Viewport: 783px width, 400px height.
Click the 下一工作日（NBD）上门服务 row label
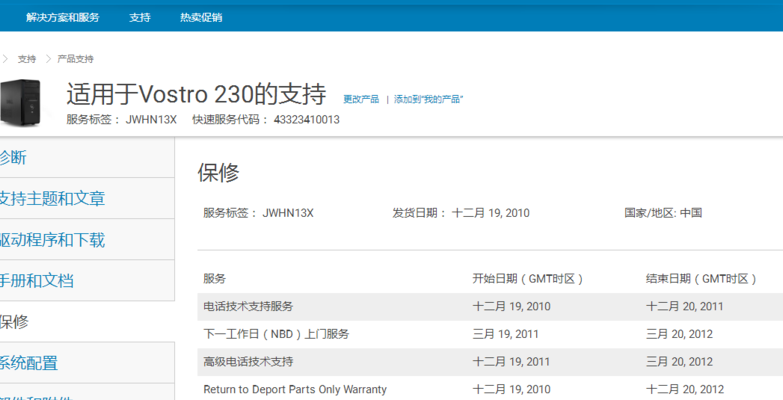[x=276, y=334]
